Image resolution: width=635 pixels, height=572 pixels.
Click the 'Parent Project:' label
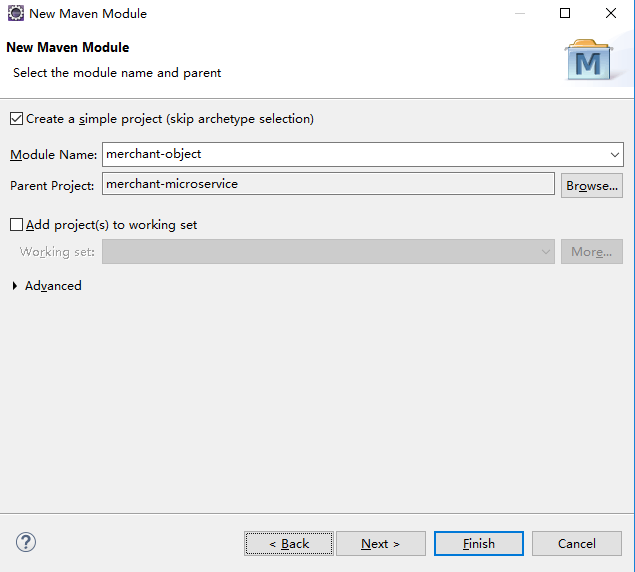[52, 186]
